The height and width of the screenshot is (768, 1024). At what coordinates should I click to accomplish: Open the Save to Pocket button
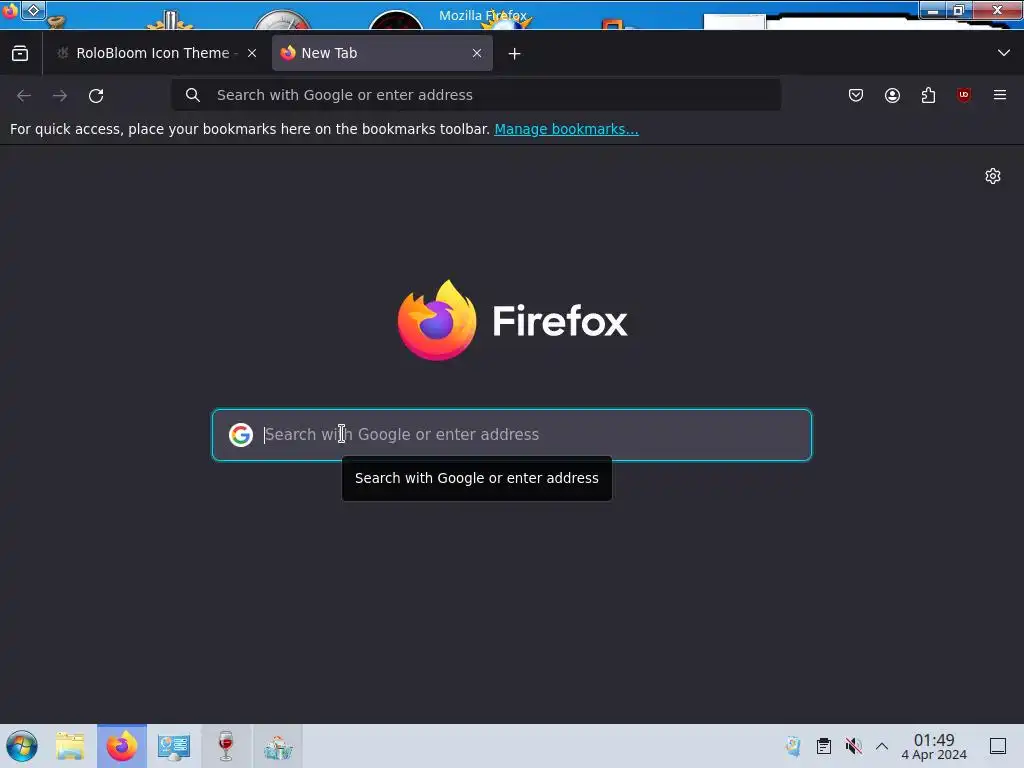pyautogui.click(x=856, y=95)
